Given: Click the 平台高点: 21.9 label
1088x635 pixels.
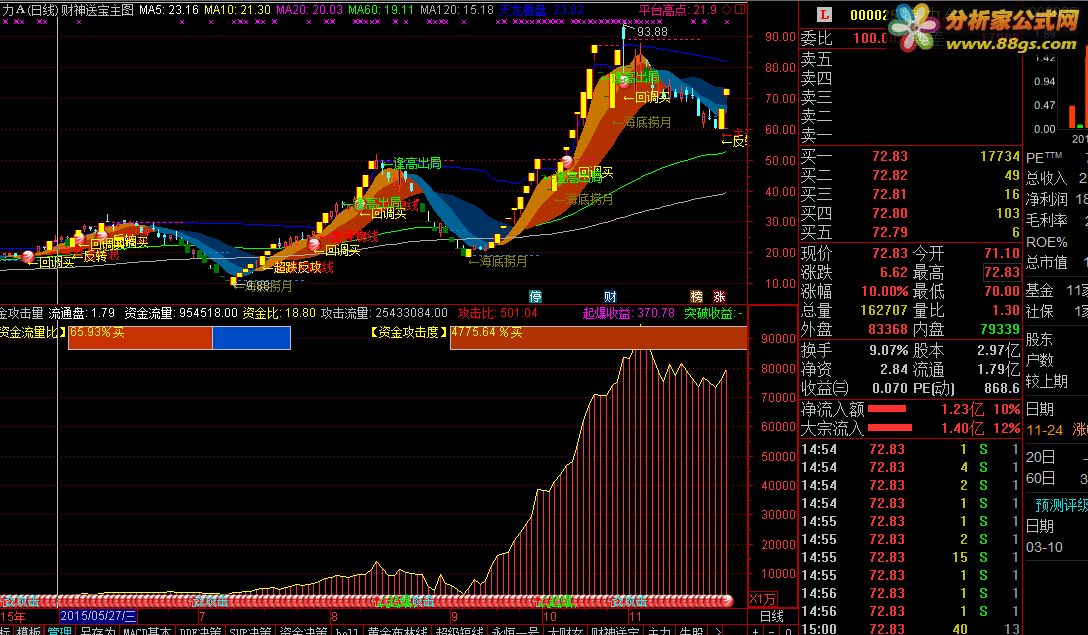Looking at the screenshot, I should 677,10.
